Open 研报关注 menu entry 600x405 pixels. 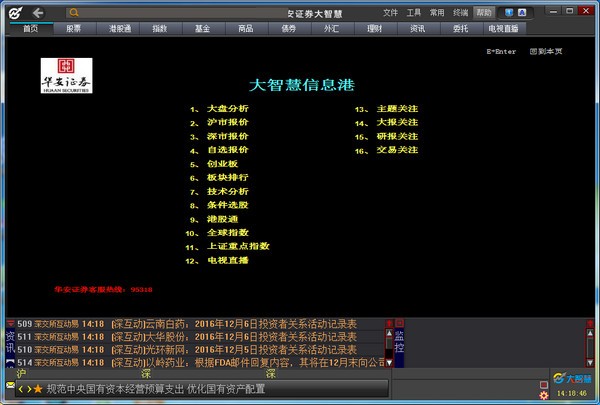coord(397,136)
